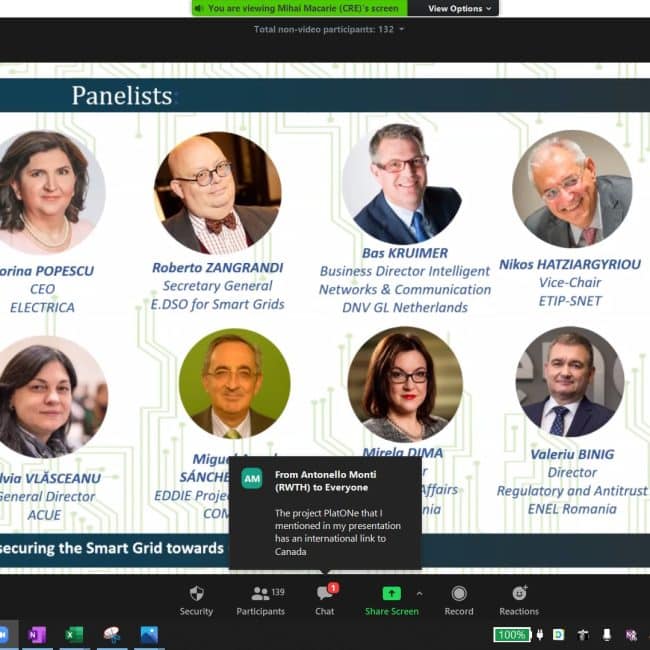Image resolution: width=650 pixels, height=650 pixels.
Task: Click the securing the Smart Grid footer text
Action: pos(112,548)
